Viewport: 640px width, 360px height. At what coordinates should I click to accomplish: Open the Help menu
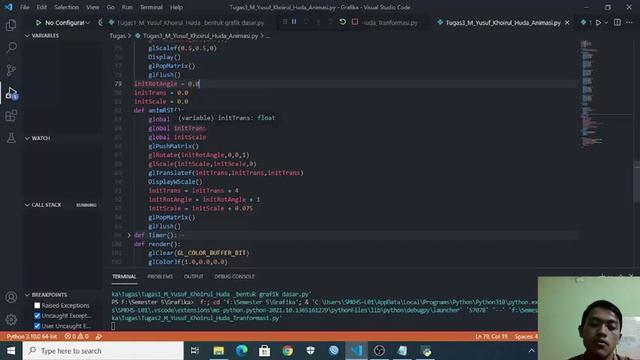[x=176, y=7]
